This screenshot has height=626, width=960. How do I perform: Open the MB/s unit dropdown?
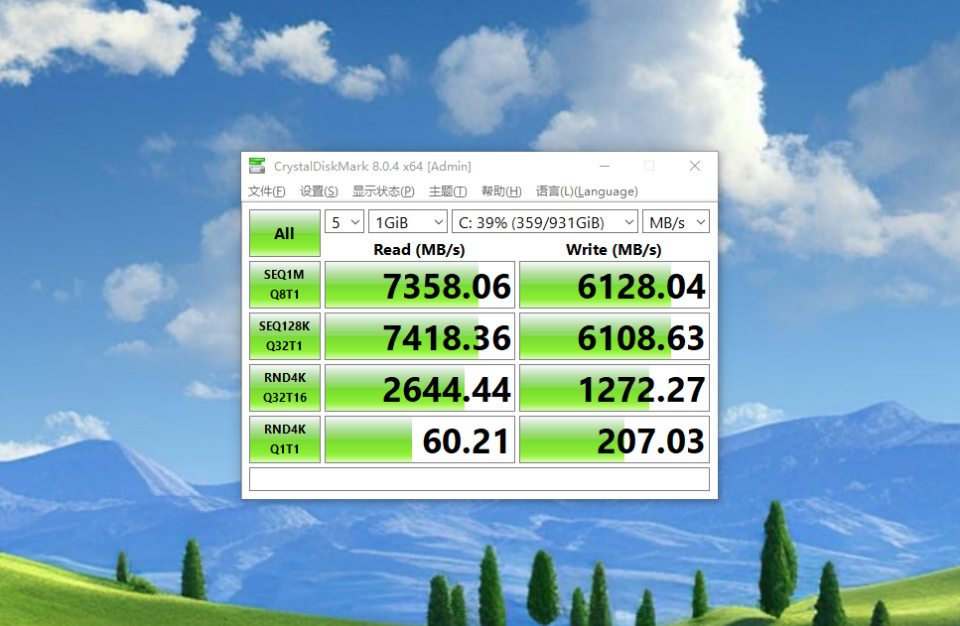pos(676,222)
